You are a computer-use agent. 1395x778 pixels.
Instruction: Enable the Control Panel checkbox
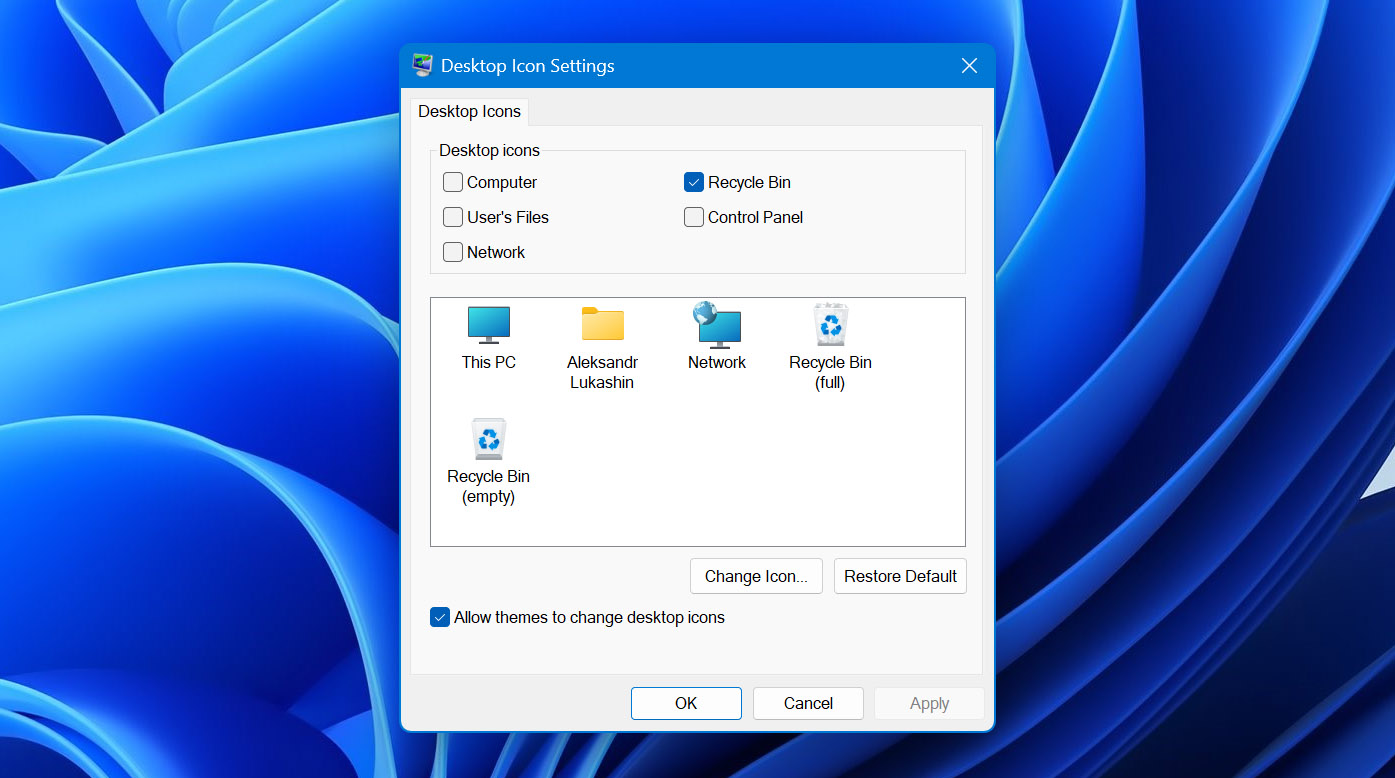694,218
